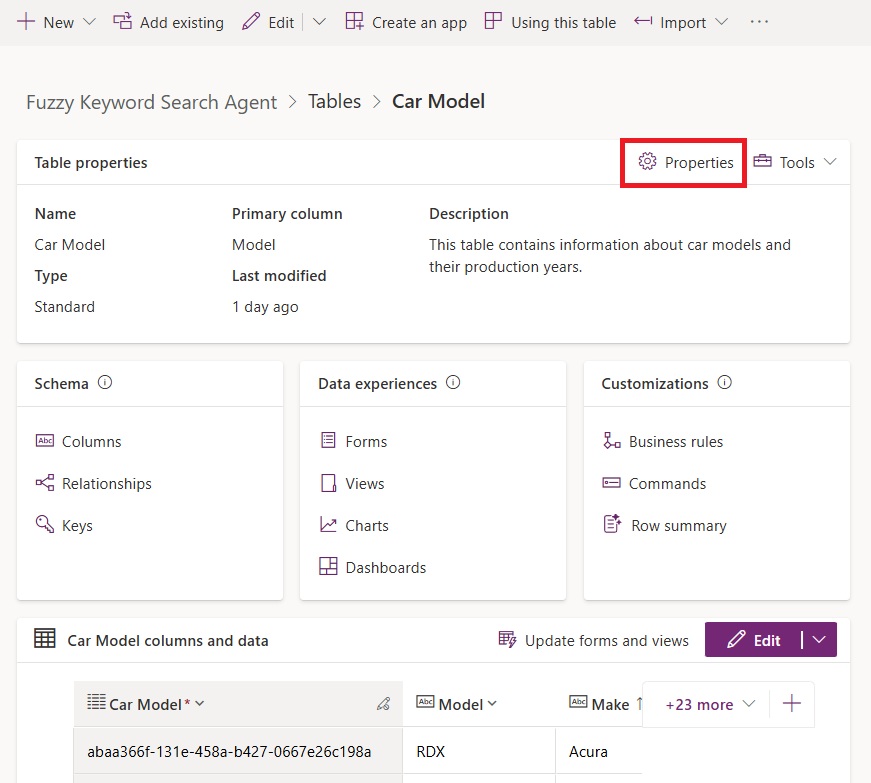Screen dimensions: 871x783
Task: Click the Customizations info icon
Action: (724, 382)
